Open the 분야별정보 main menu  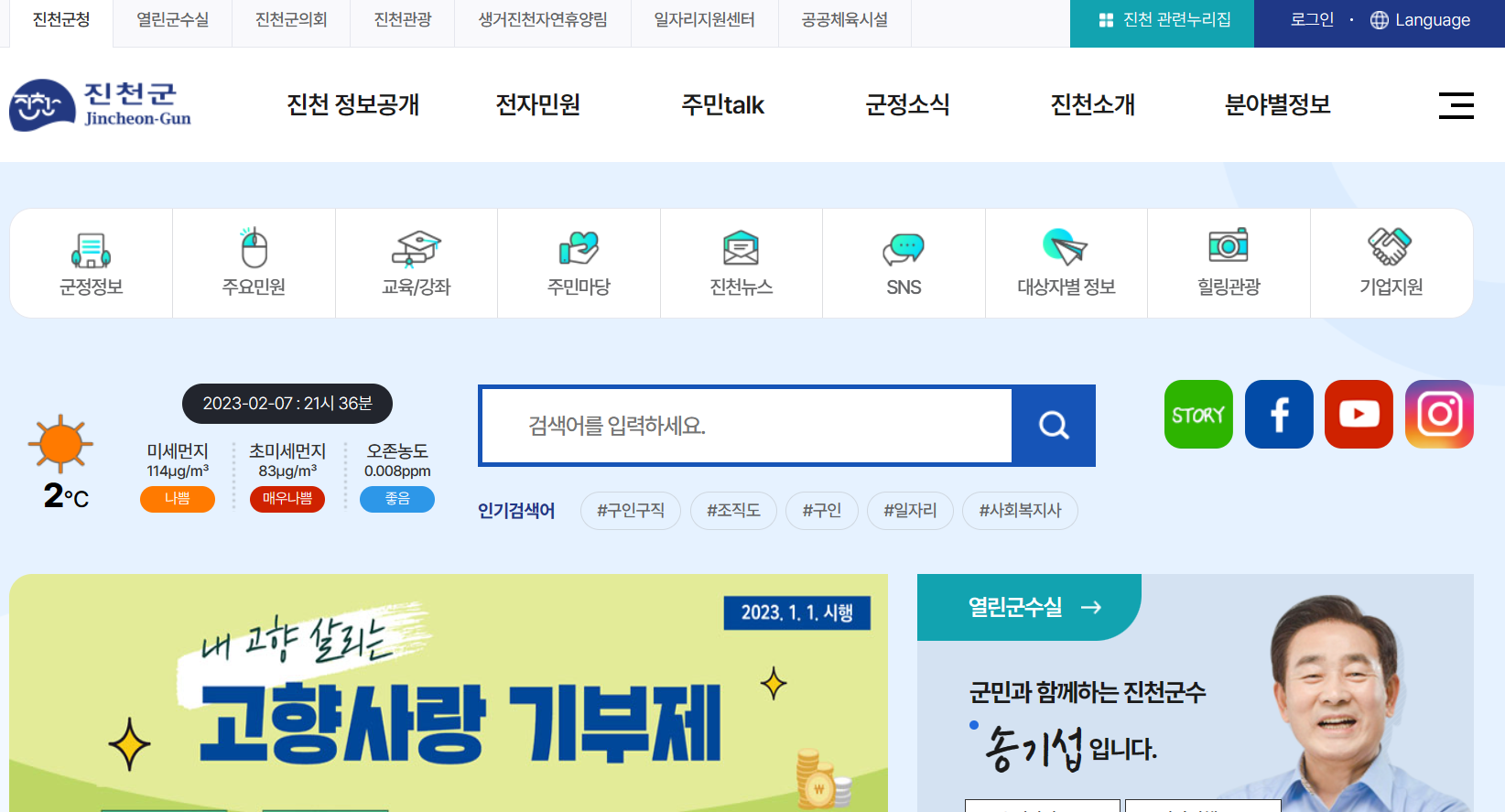coord(1277,105)
